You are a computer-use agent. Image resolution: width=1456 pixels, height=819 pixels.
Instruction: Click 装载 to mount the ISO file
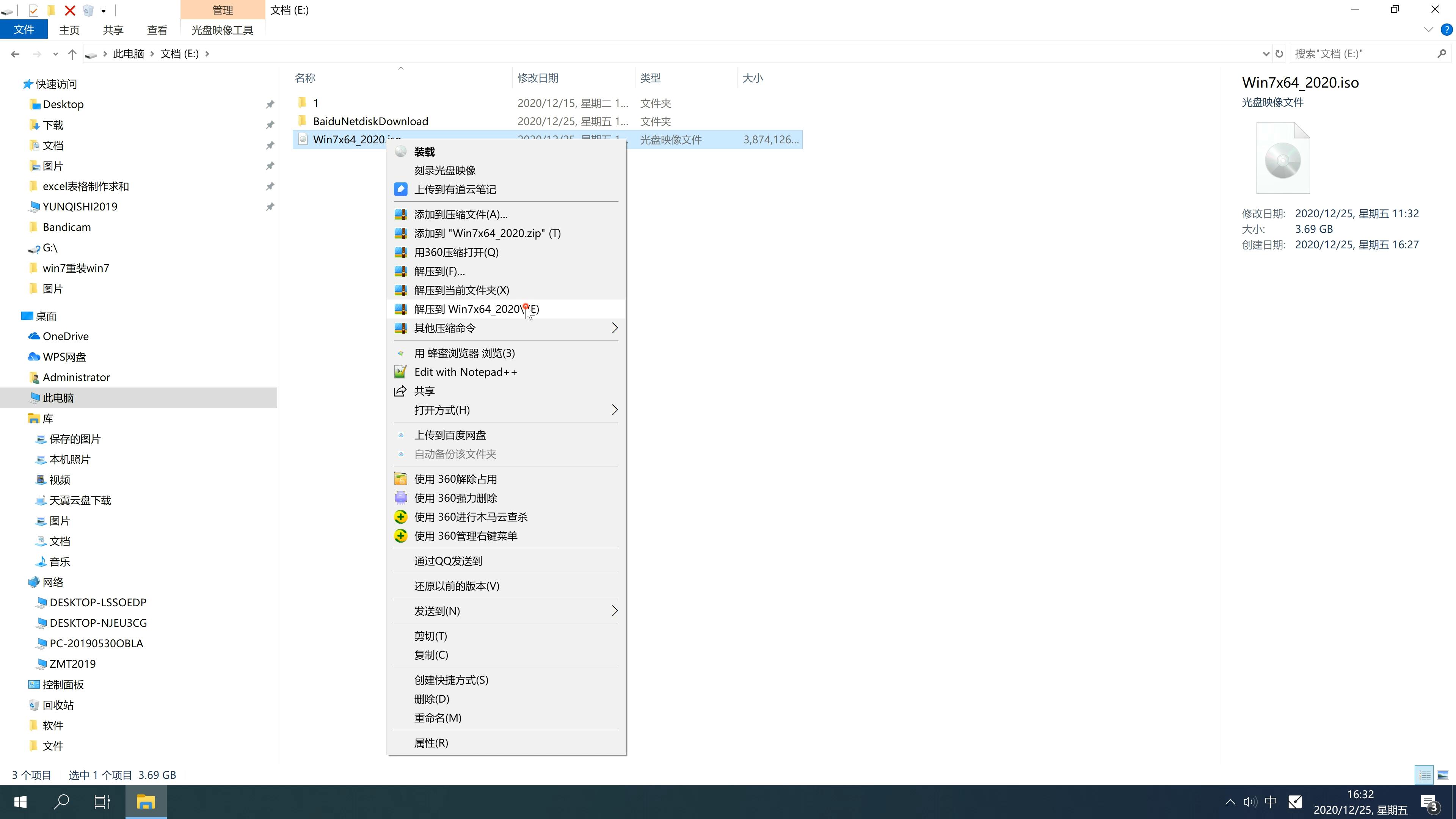point(425,150)
